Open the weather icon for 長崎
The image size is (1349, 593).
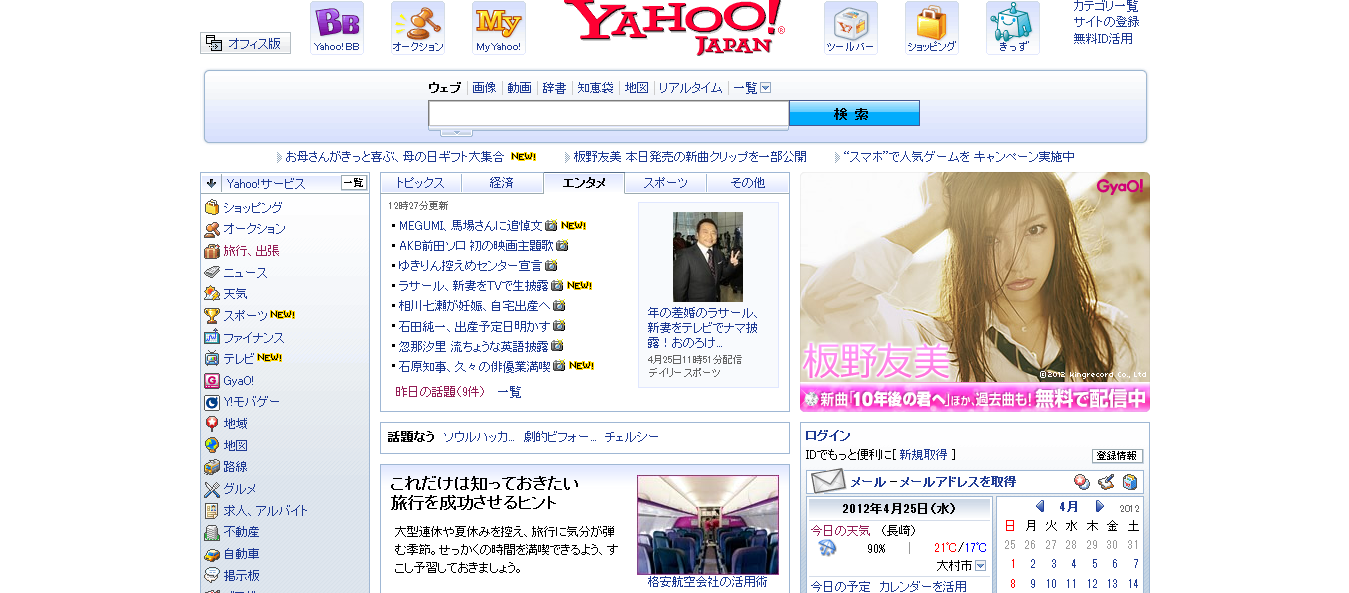point(827,547)
